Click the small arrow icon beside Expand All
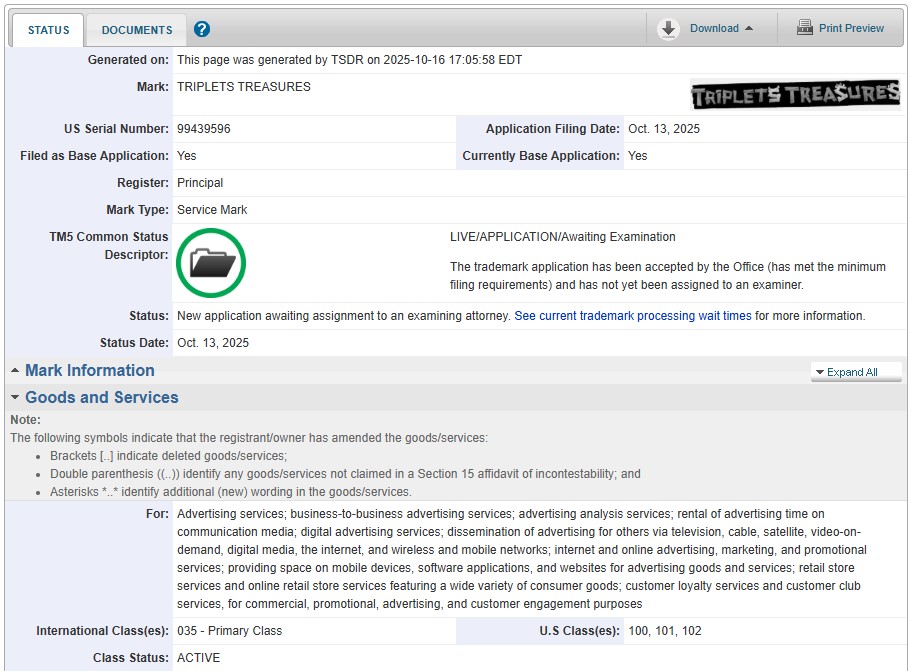The image size is (911, 671). [820, 372]
